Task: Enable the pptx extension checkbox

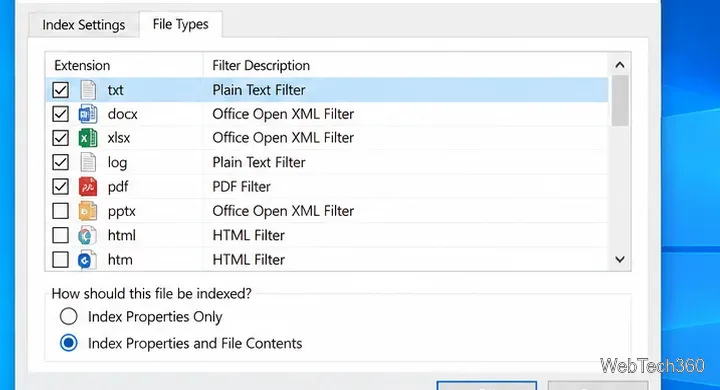Action: pyautogui.click(x=61, y=211)
